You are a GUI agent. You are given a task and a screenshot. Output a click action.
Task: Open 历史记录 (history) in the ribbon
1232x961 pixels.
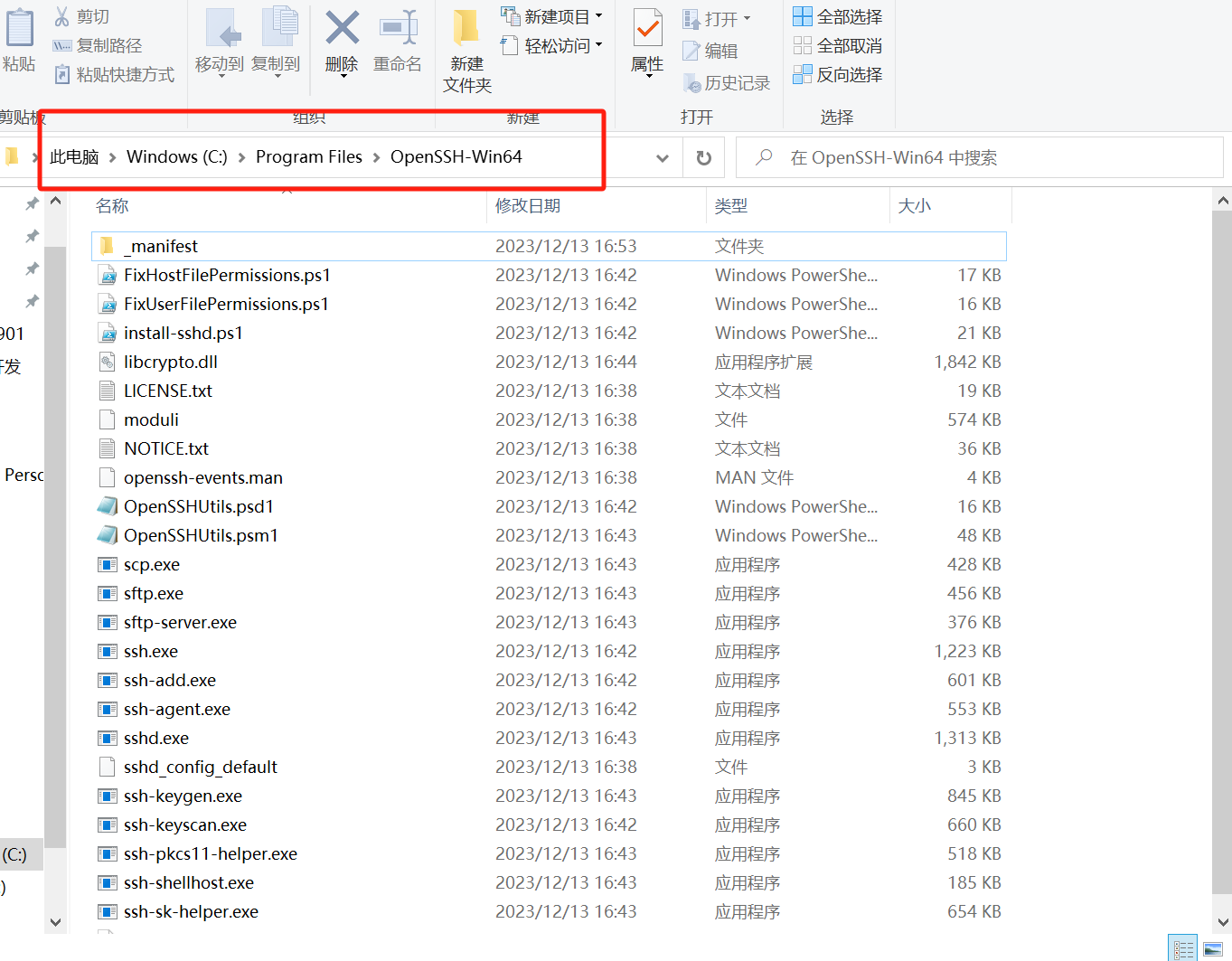click(727, 83)
